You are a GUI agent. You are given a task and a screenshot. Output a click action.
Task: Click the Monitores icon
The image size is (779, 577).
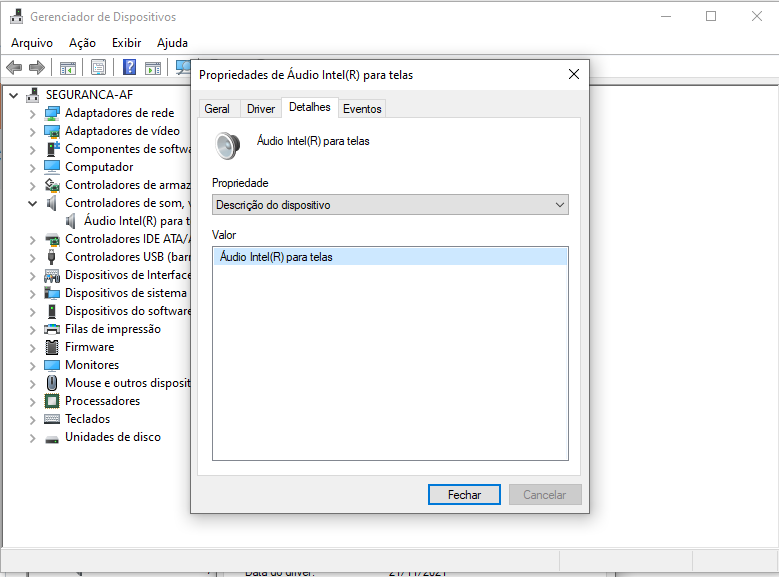click(x=52, y=365)
